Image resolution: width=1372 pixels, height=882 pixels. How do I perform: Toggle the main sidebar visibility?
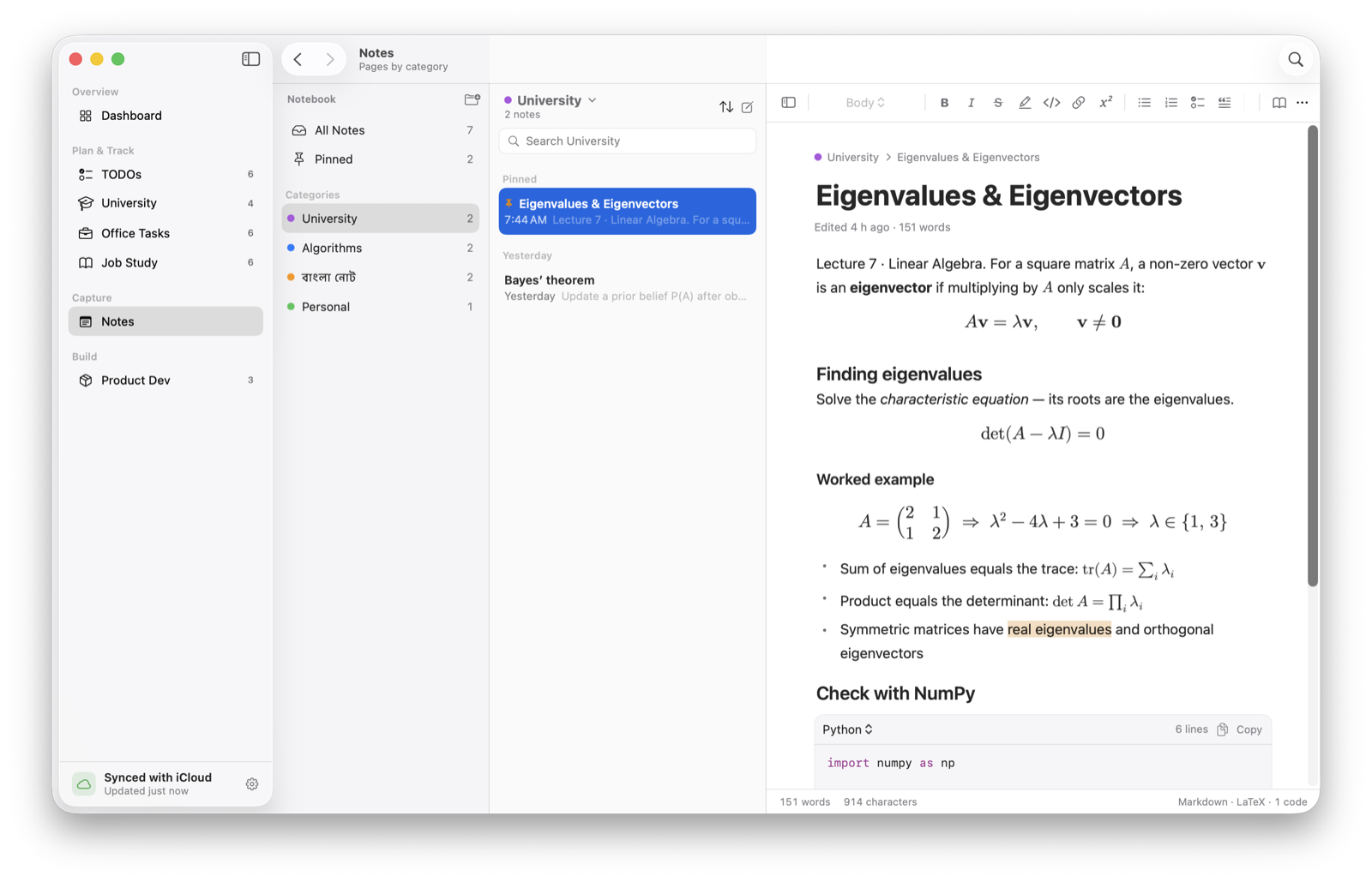click(250, 59)
